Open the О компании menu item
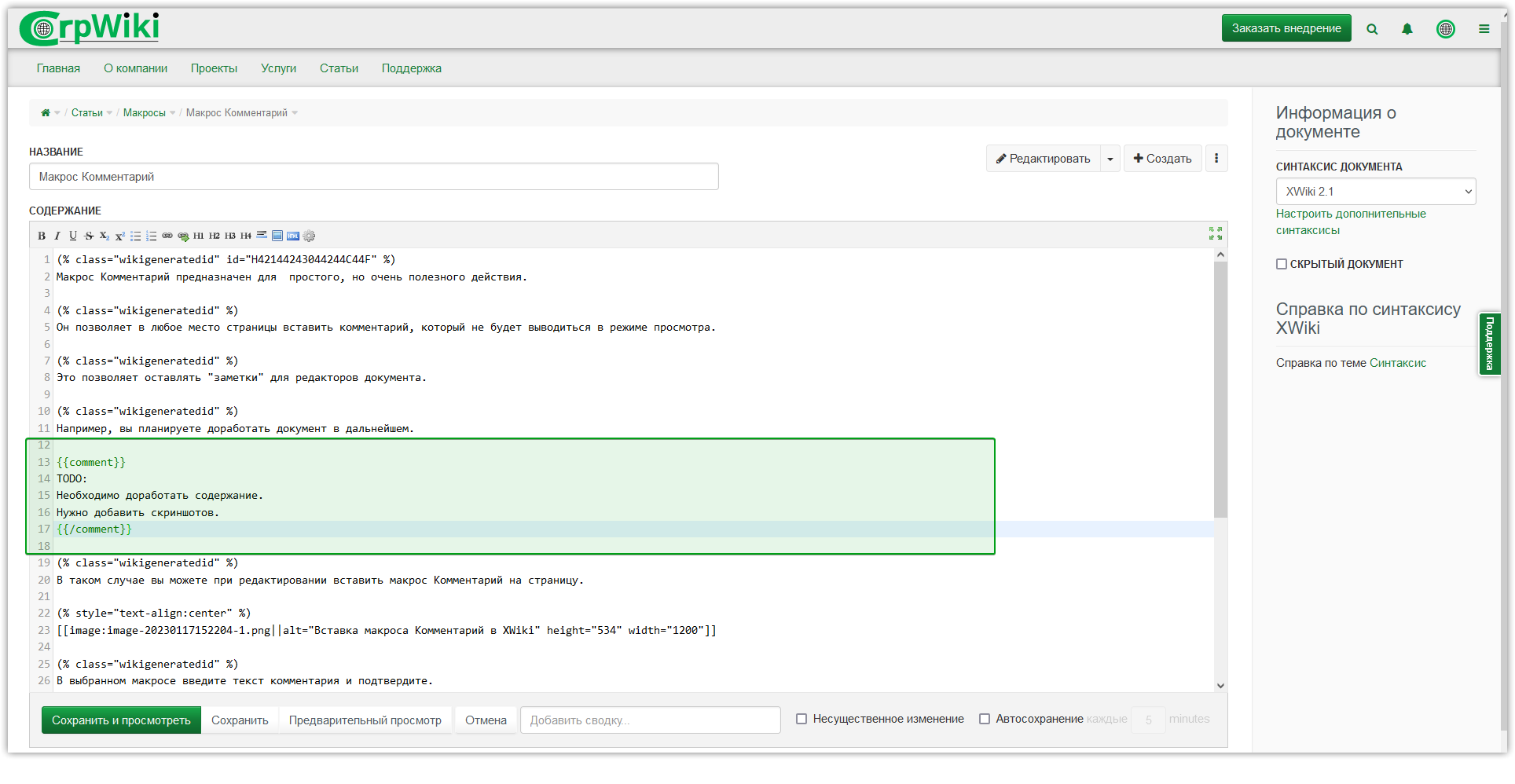The height and width of the screenshot is (784, 1515). tap(135, 68)
